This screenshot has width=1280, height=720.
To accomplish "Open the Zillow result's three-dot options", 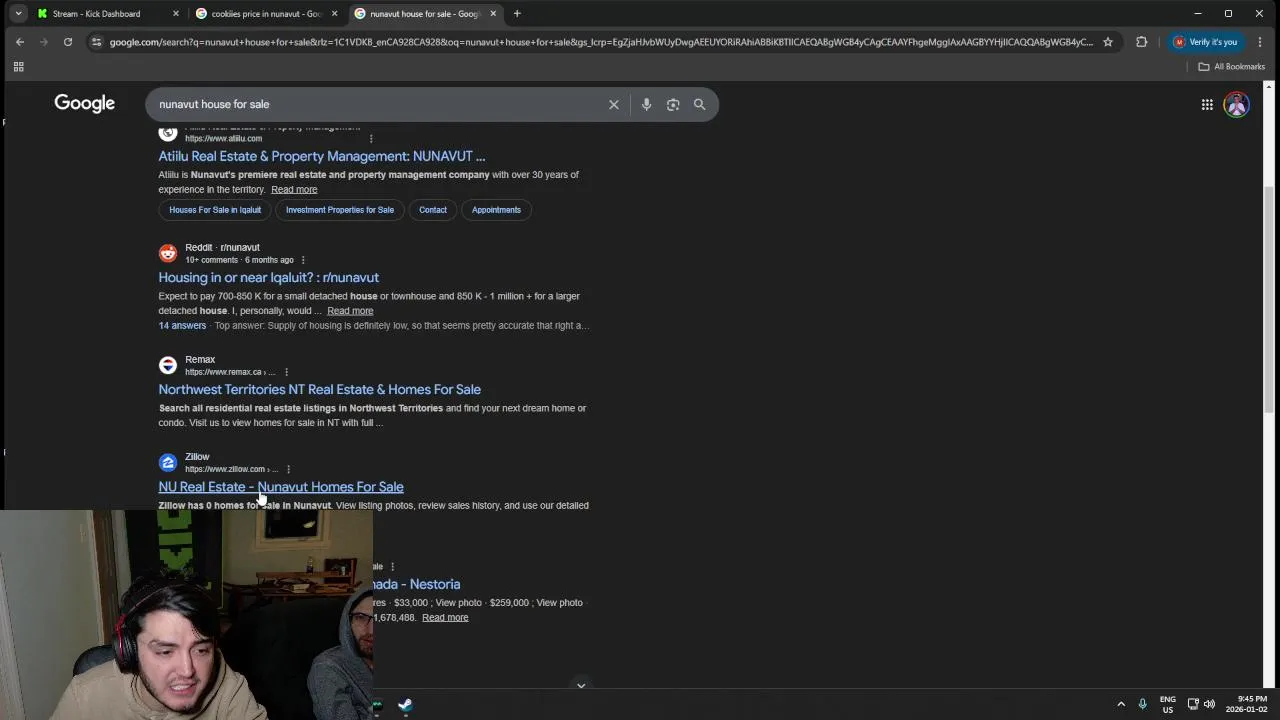I will 288,469.
